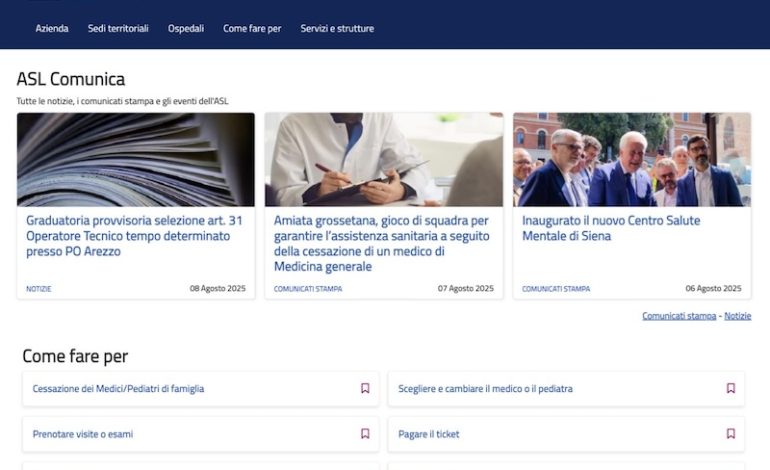The height and width of the screenshot is (470, 770).
Task: Open Sedi territoriali menu item
Action: pyautogui.click(x=118, y=28)
